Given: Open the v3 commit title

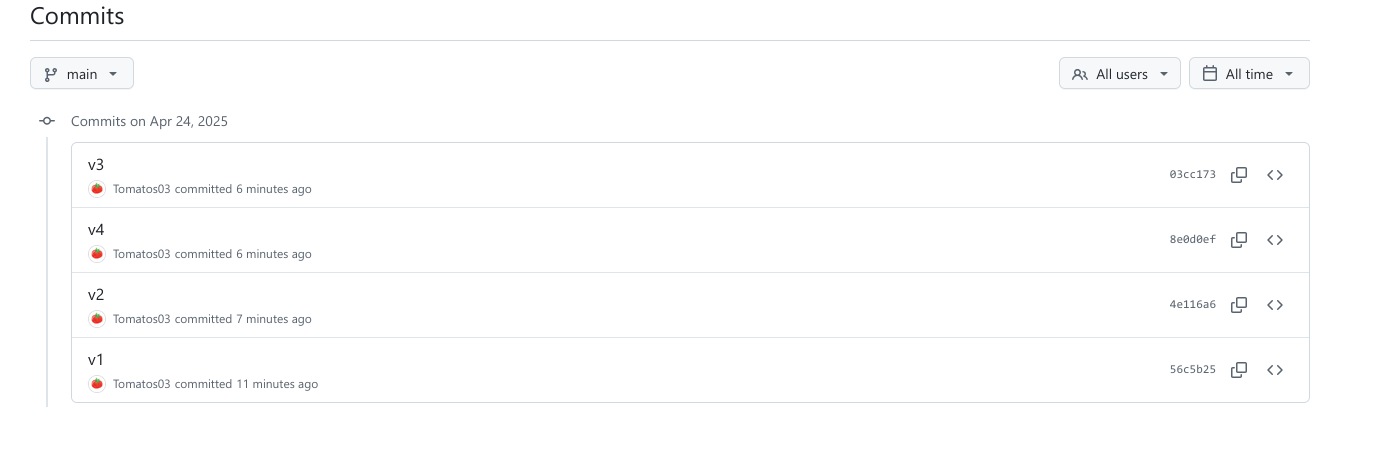Looking at the screenshot, I should coord(96,165).
